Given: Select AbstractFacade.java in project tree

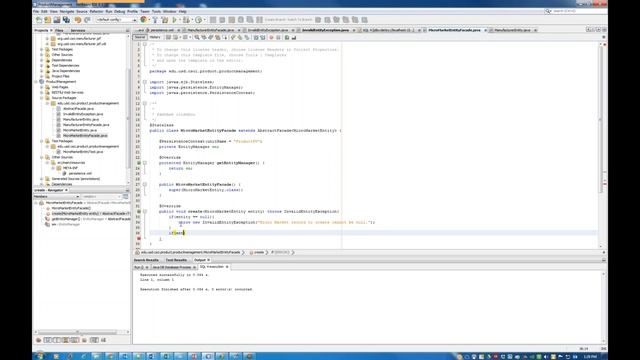Looking at the screenshot, I should click(78, 109).
